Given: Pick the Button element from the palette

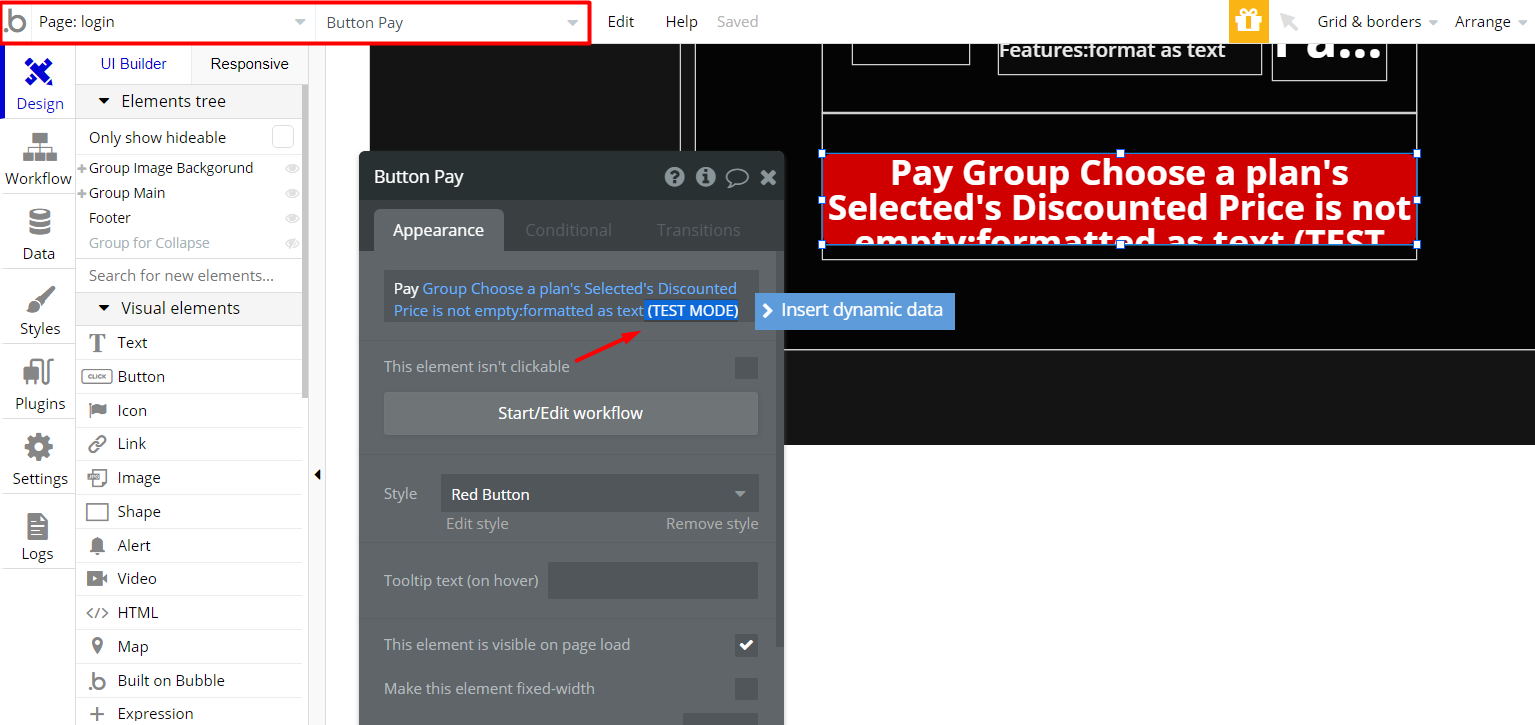Looking at the screenshot, I should pyautogui.click(x=190, y=377).
